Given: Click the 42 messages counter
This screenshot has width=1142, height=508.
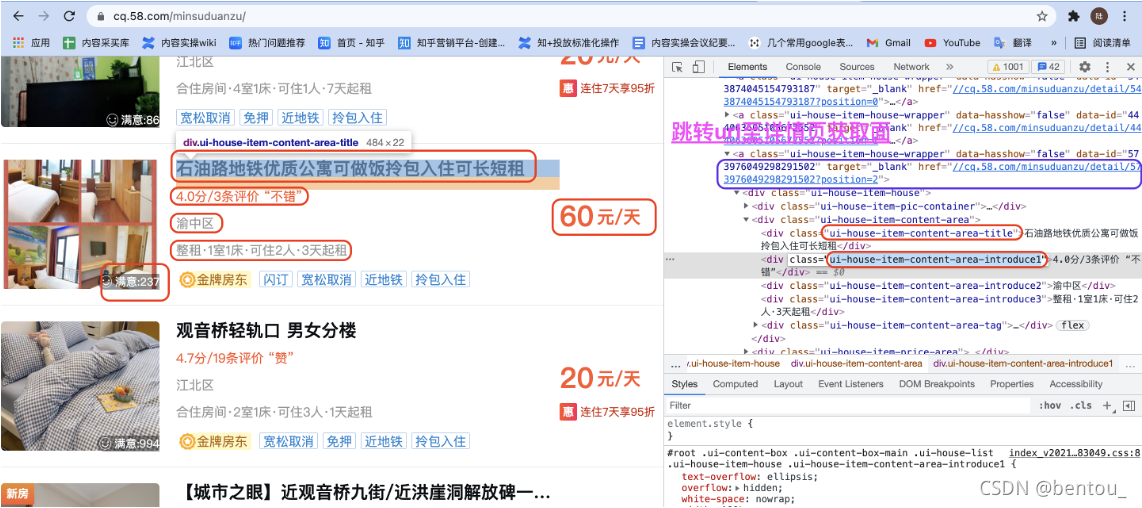Looking at the screenshot, I should (1047, 67).
